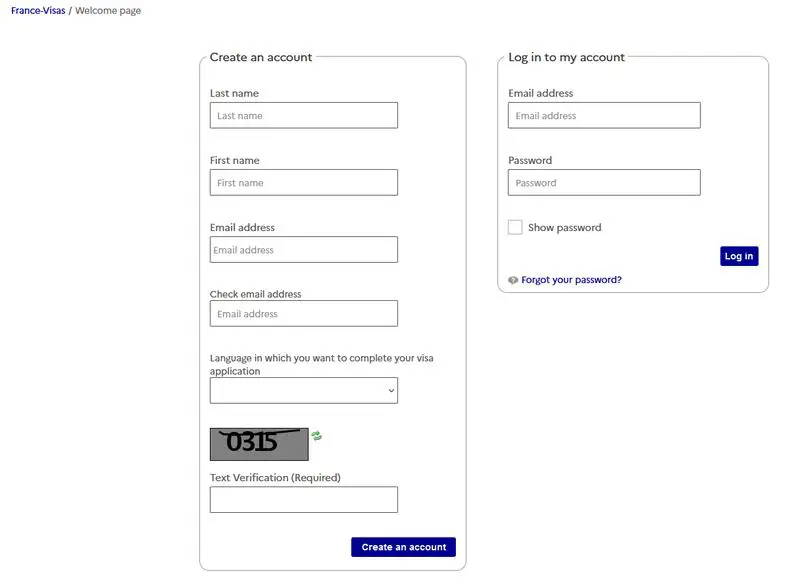The image size is (800, 578).
Task: Select the Welcome page breadcrumb item
Action: (108, 11)
